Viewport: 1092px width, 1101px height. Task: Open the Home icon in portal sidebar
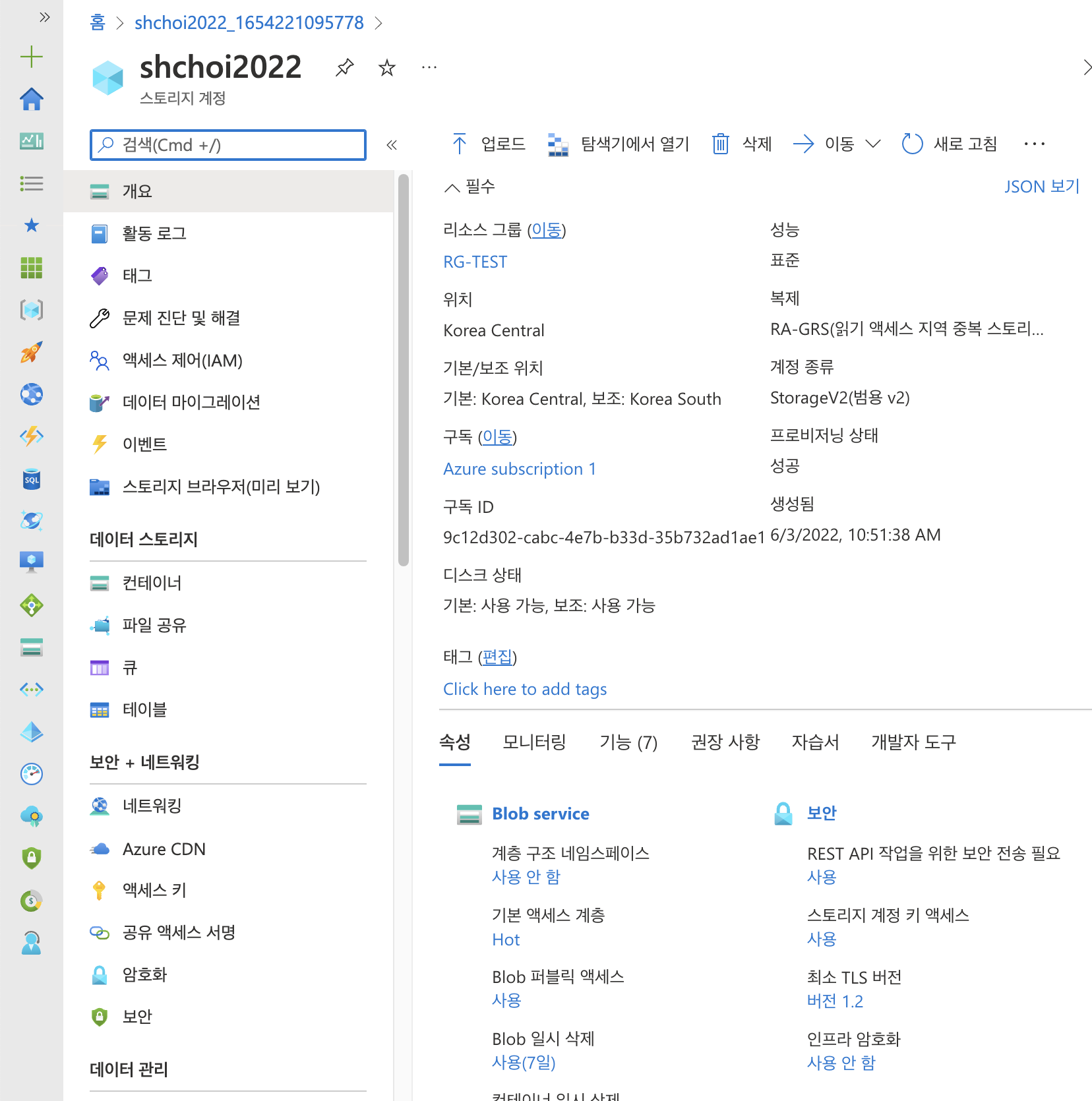32,100
